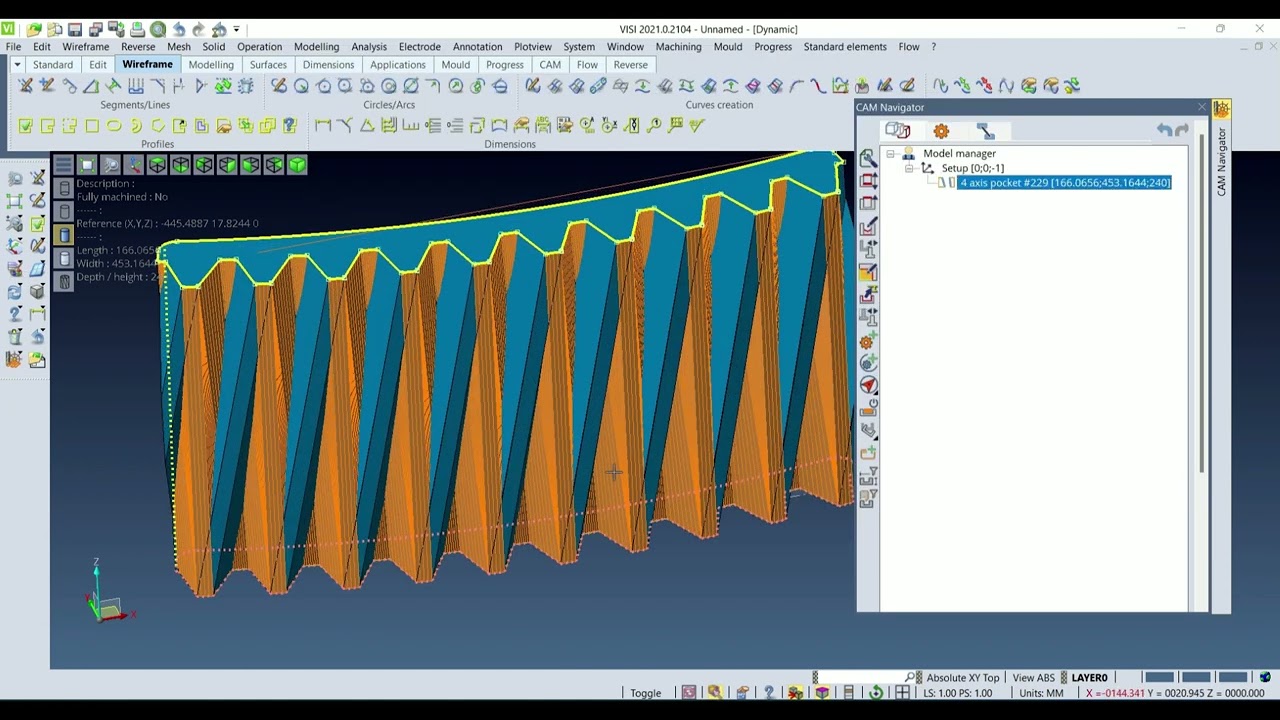This screenshot has height=720, width=1280.
Task: Click the second blue color box in status bar
Action: point(1196,678)
